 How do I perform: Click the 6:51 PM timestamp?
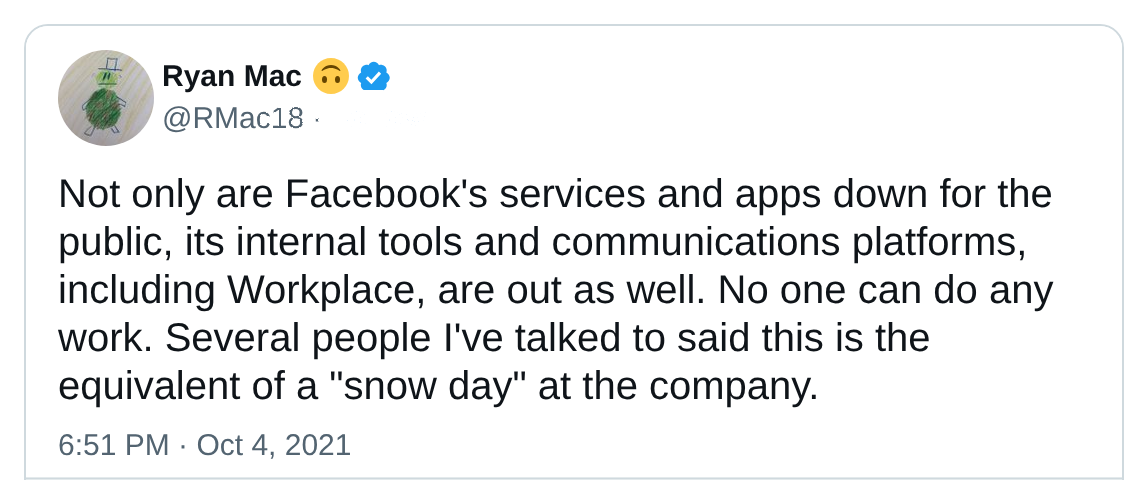[x=113, y=445]
